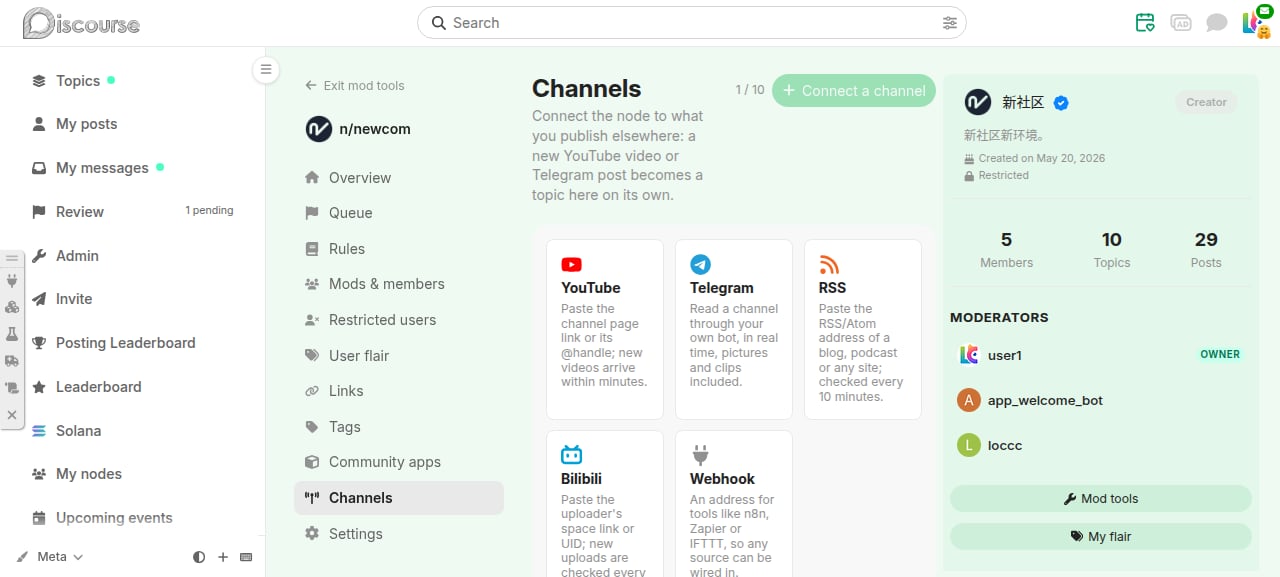Click the plus icon in sidebar footer
Viewport: 1280px width, 577px height.
[x=223, y=557]
